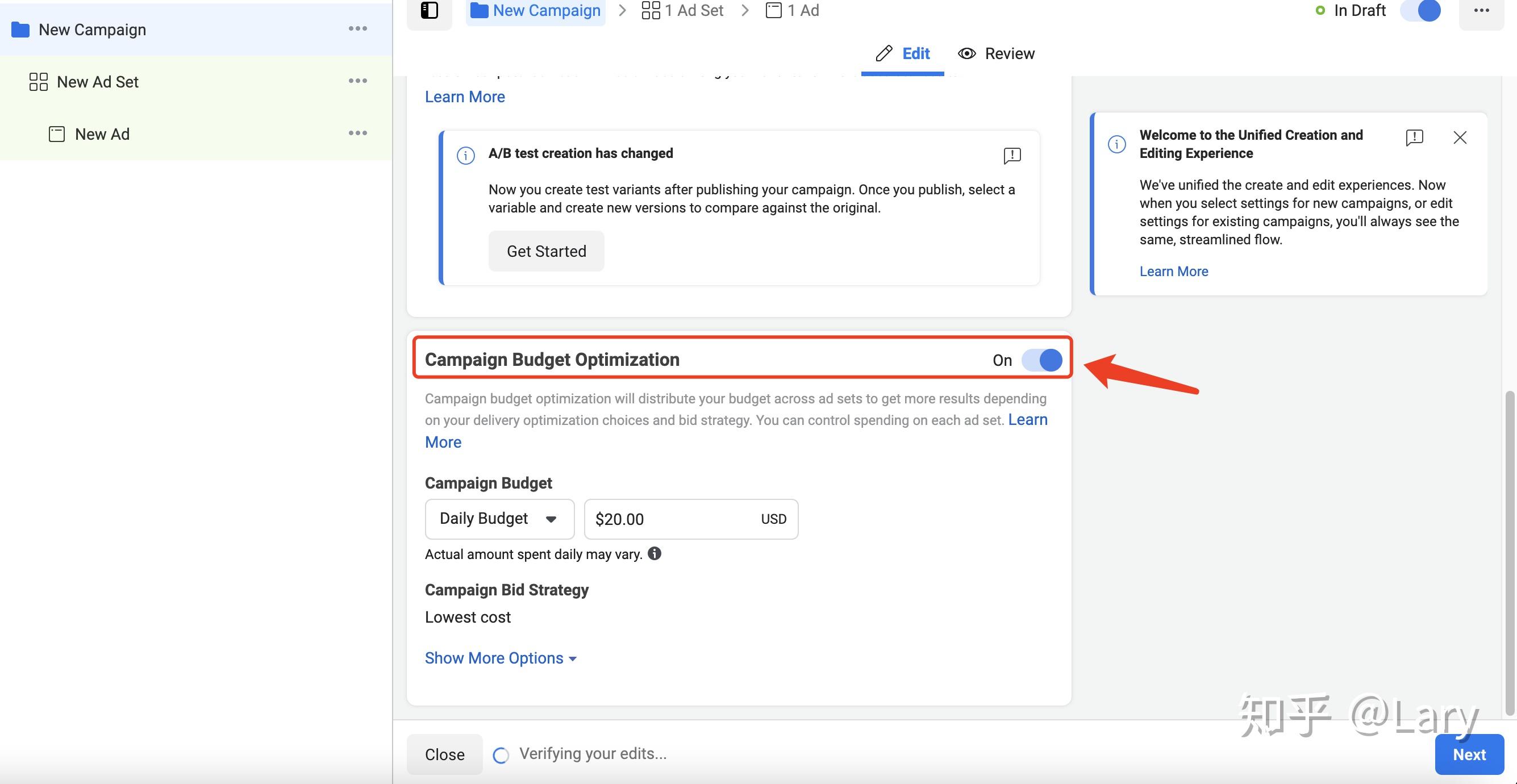Select the Edit tab
This screenshot has height=784, width=1517.
(x=903, y=53)
